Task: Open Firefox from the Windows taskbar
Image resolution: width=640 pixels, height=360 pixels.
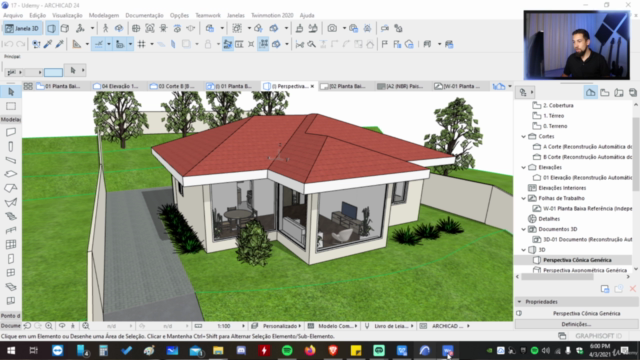Action: (310, 350)
